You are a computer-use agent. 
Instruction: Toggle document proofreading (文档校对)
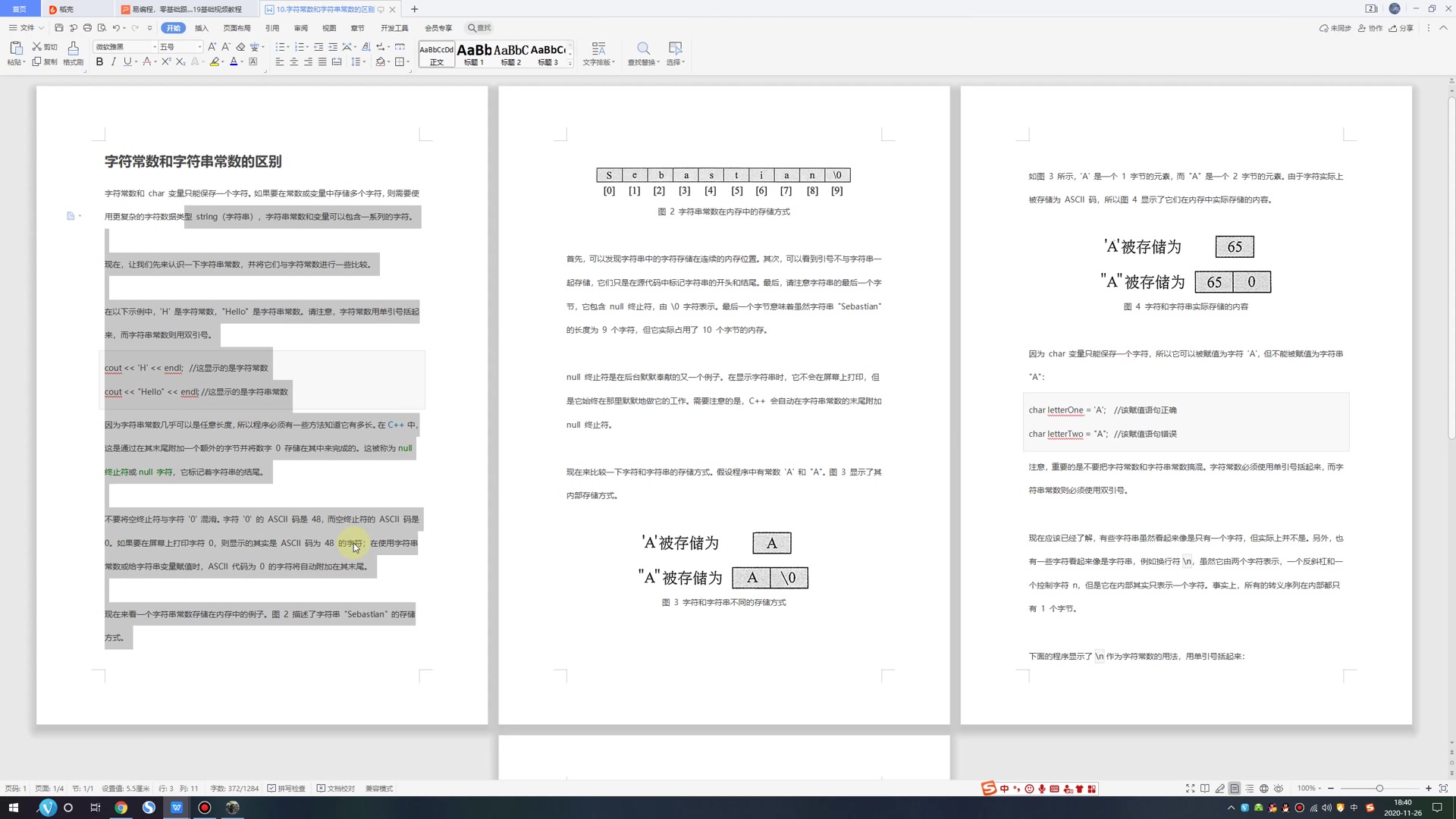(336, 789)
